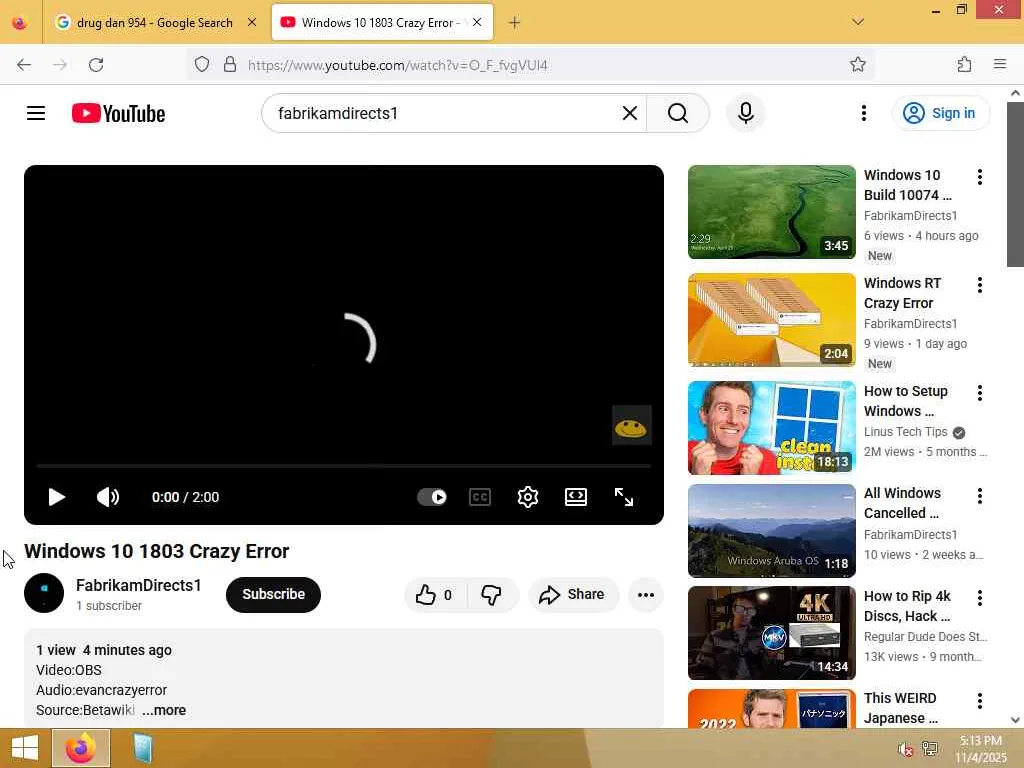
Task: Switch to drug dan 954 Google Search tab
Action: click(x=154, y=22)
